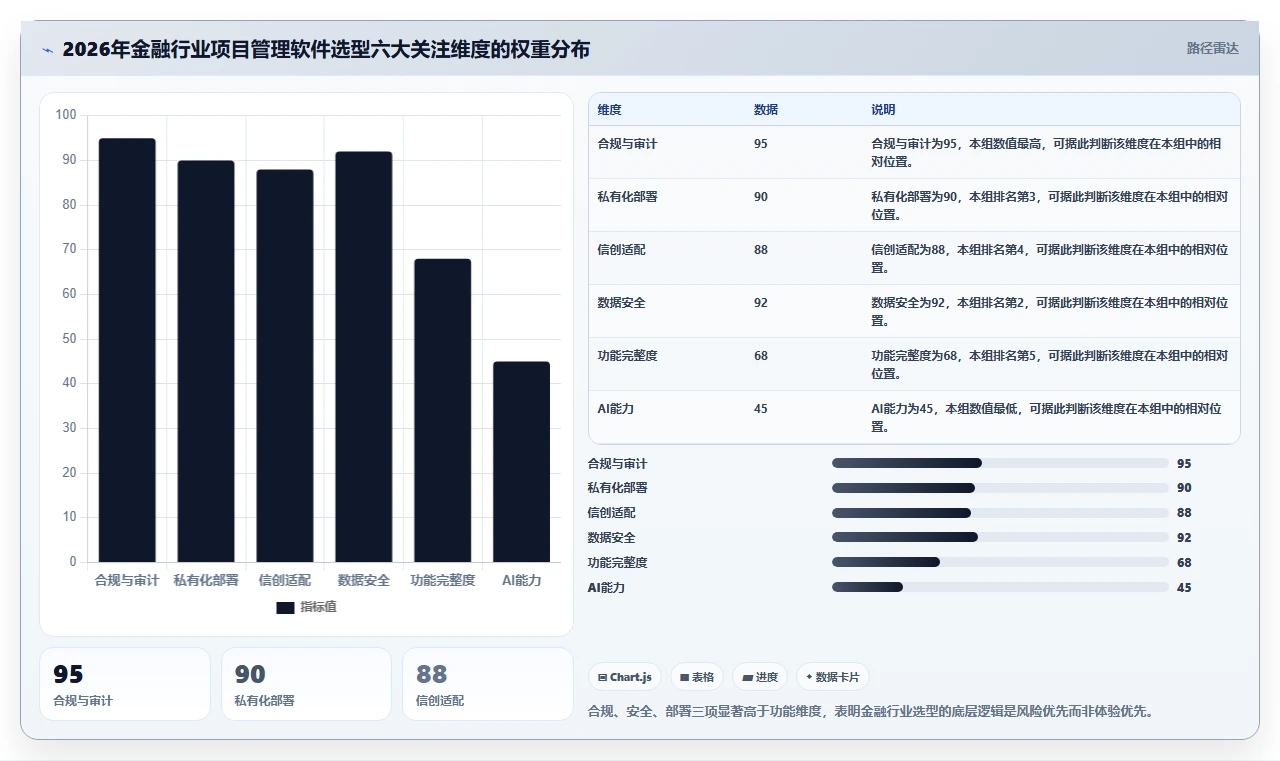
Task: Click the x-axis label 功能完整度 under the chart
Action: pos(443,580)
